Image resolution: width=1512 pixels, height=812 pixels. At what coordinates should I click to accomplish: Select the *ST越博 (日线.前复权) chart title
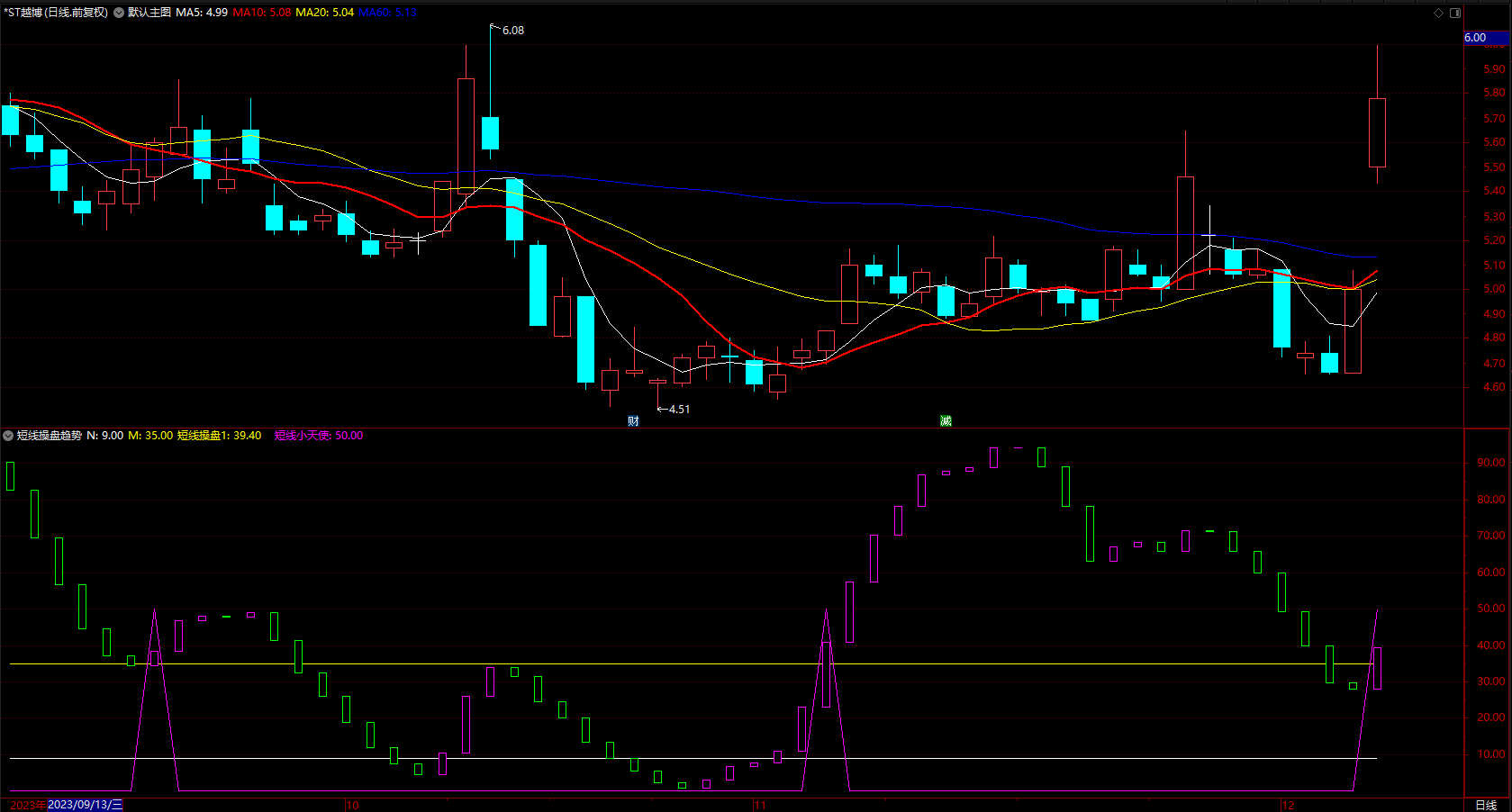pos(56,13)
